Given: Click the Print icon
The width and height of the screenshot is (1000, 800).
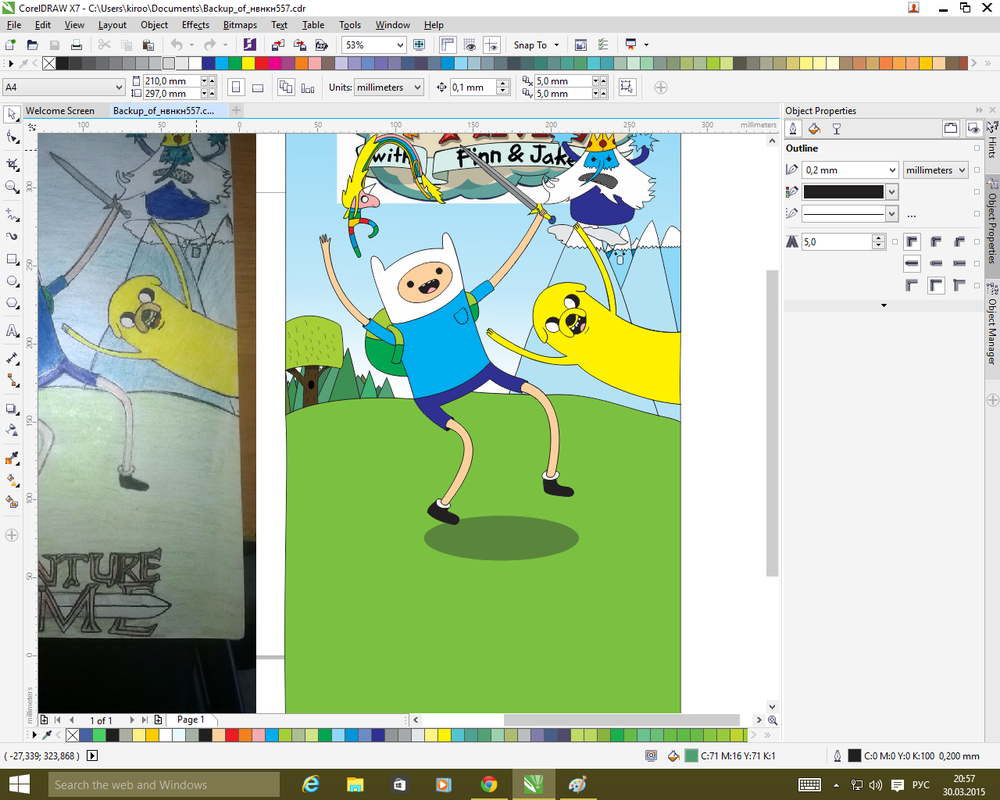Looking at the screenshot, I should [x=76, y=45].
